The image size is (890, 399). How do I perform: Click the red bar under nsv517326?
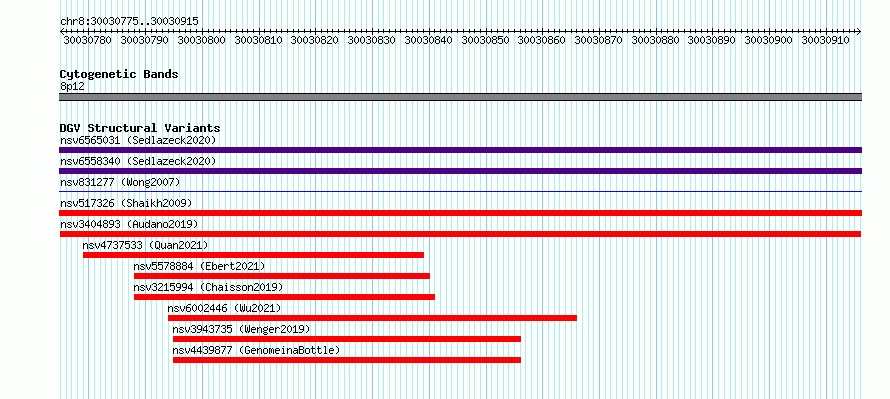pyautogui.click(x=460, y=213)
